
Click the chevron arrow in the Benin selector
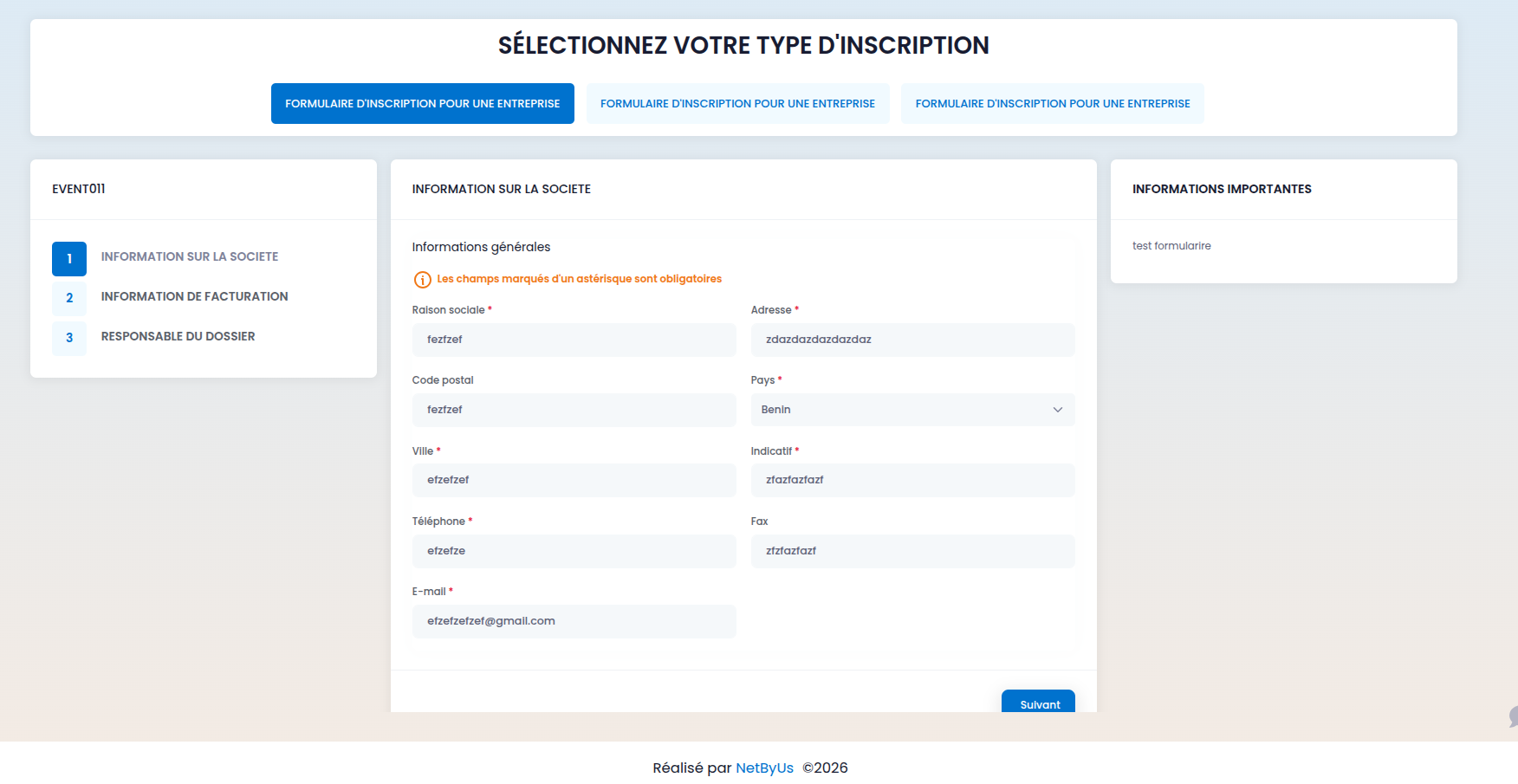click(1057, 410)
